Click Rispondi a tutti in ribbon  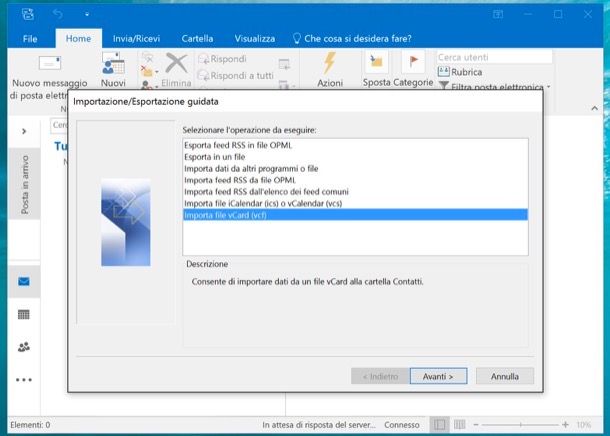coord(236,75)
